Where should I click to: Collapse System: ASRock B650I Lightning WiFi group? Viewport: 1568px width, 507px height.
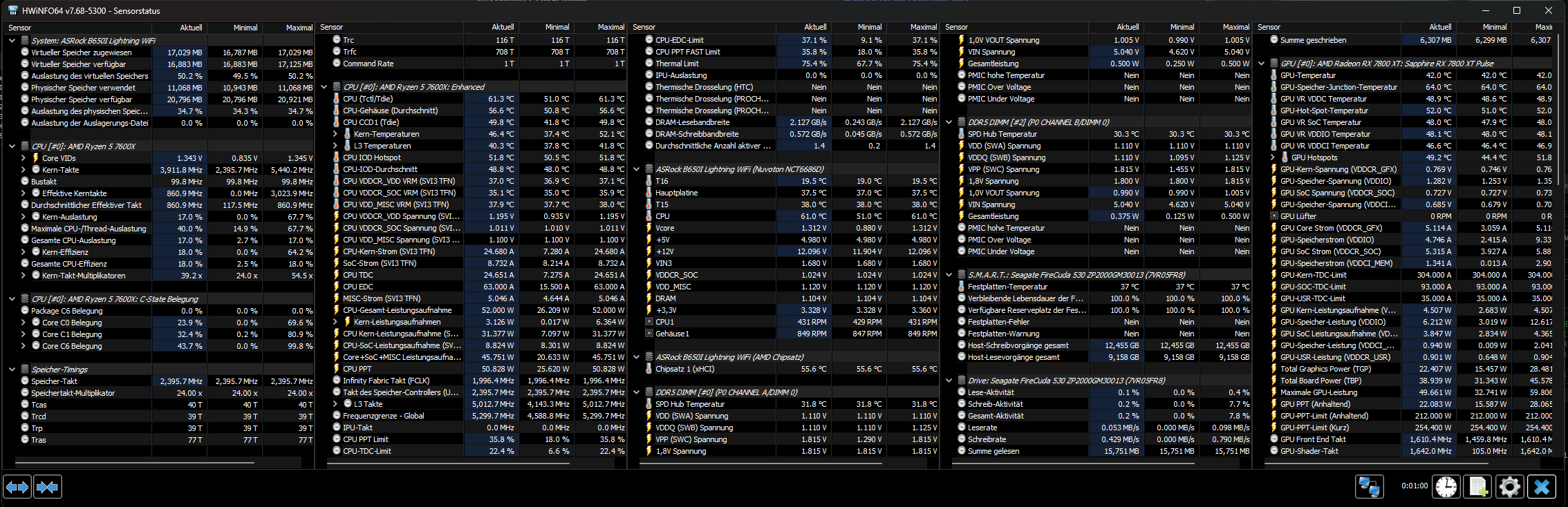12,41
